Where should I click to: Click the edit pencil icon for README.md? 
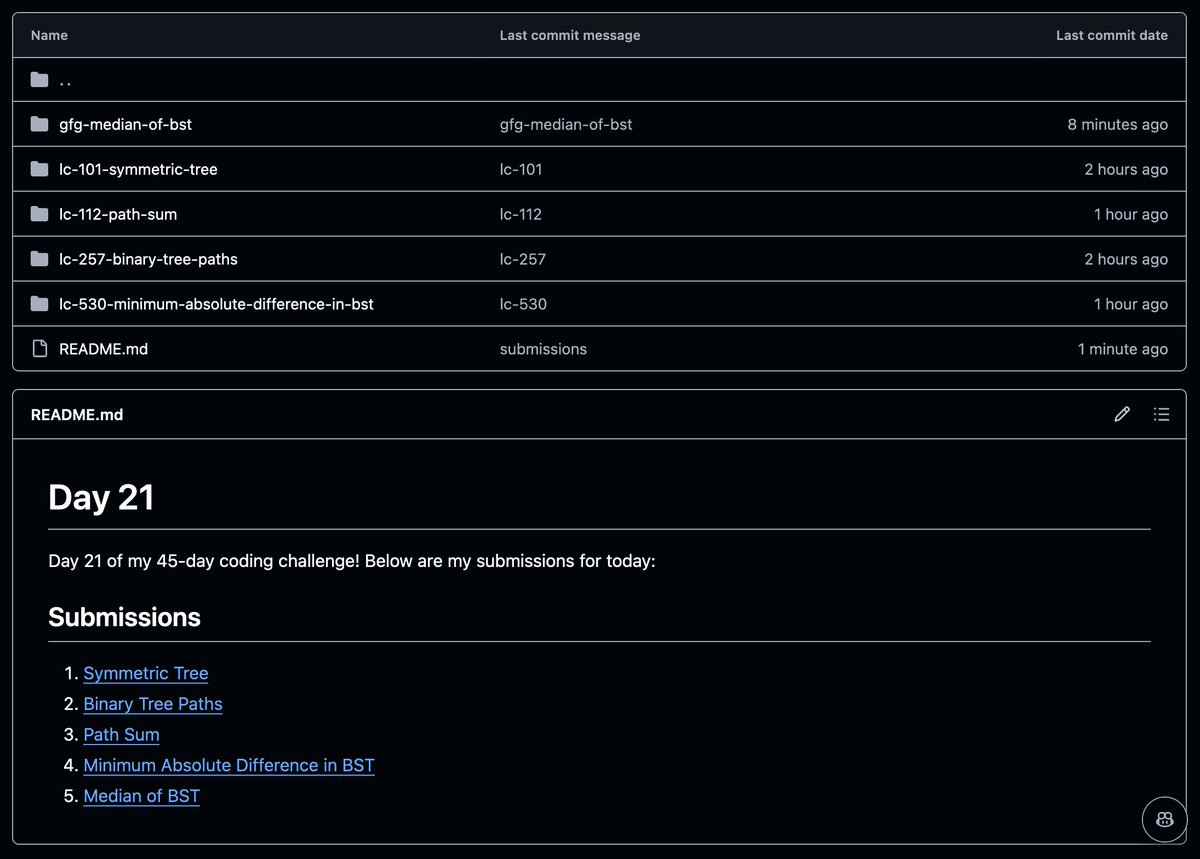tap(1122, 414)
